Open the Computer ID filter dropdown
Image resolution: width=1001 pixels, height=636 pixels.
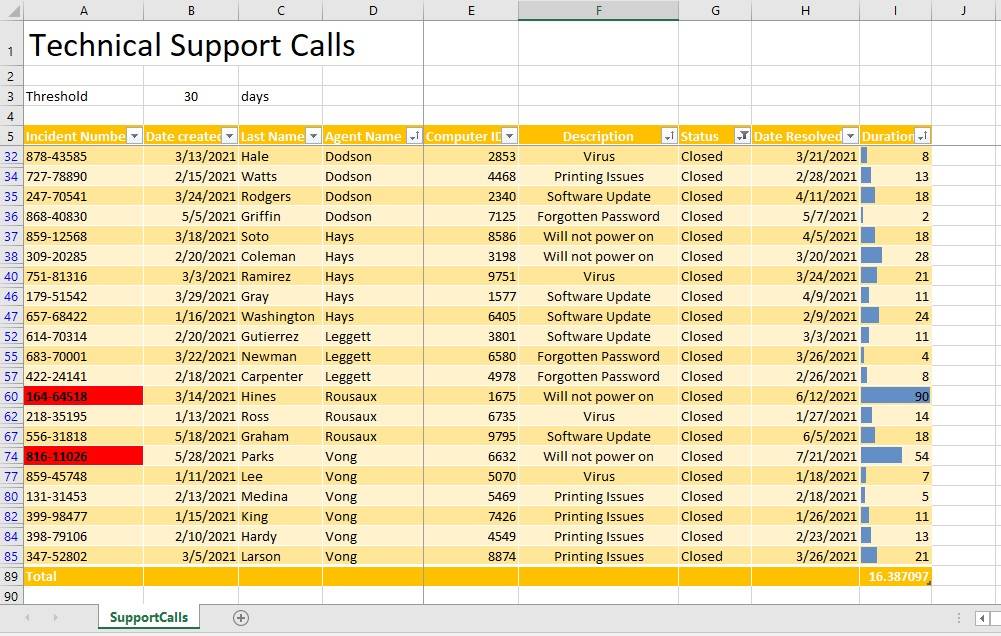click(509, 136)
